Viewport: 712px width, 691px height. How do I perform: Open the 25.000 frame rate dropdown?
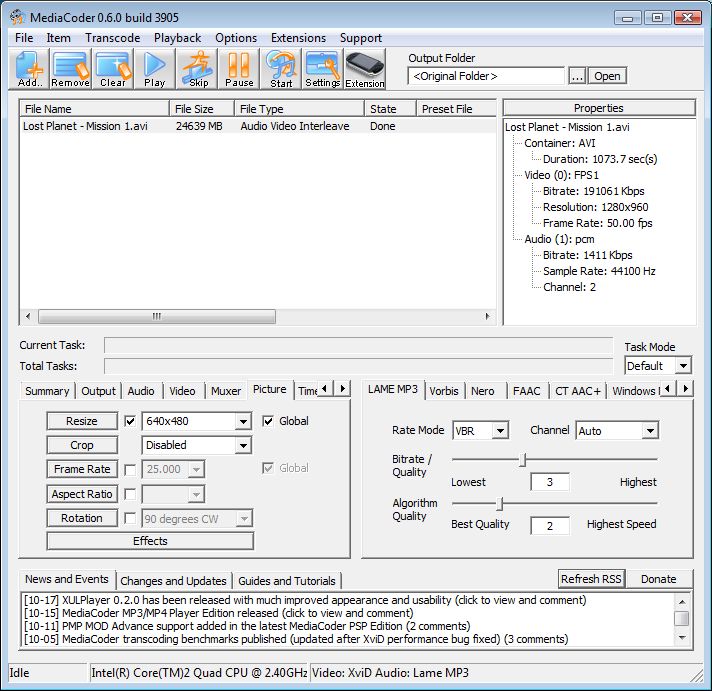click(196, 469)
